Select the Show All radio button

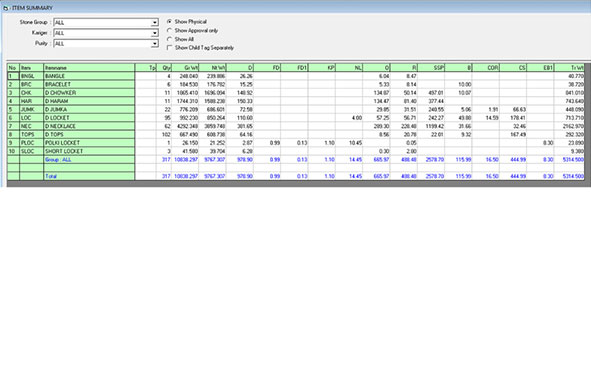[x=170, y=39]
